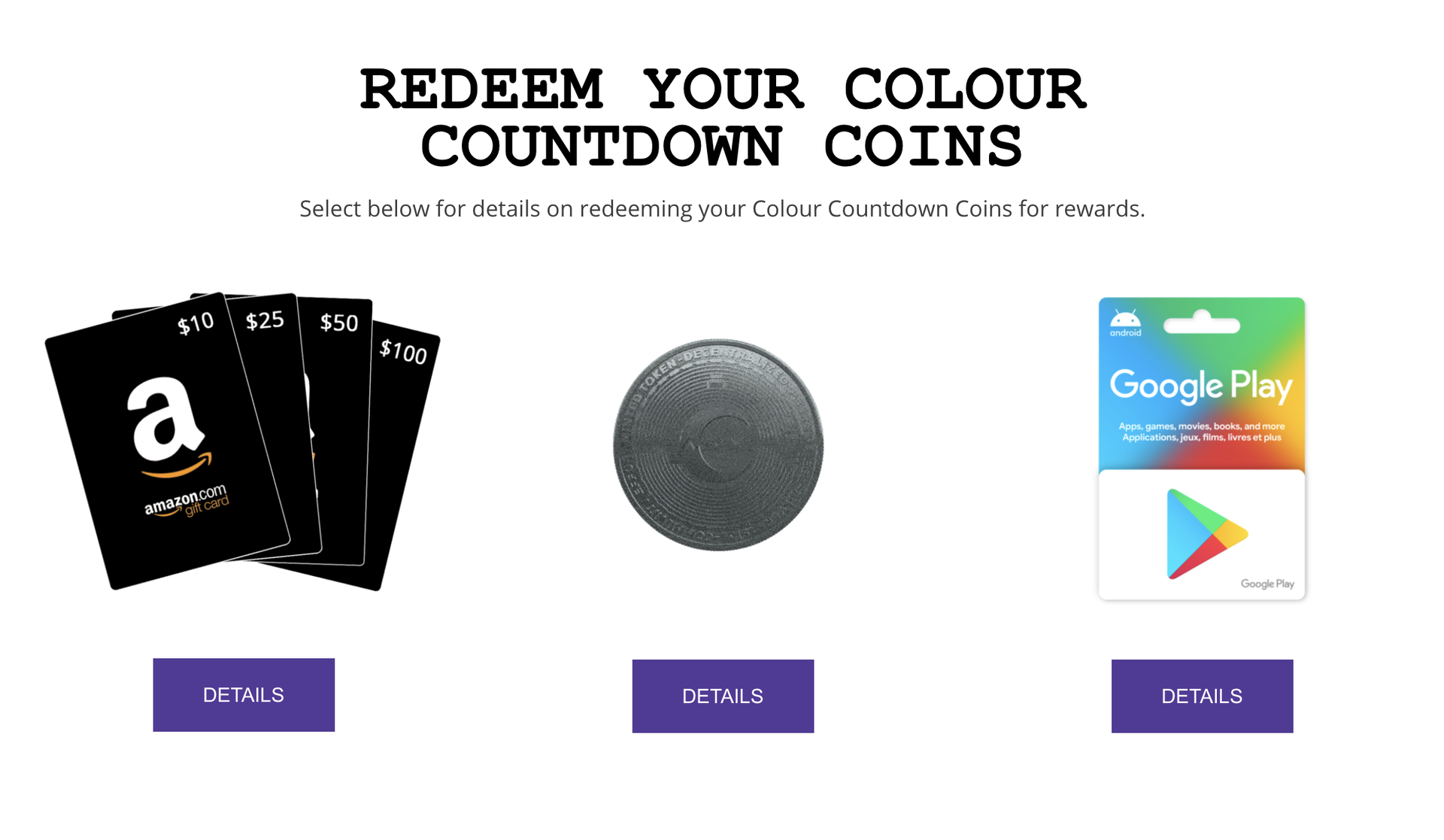Click the orange Amazon smile arrow
This screenshot has height=840, width=1444.
177,466
